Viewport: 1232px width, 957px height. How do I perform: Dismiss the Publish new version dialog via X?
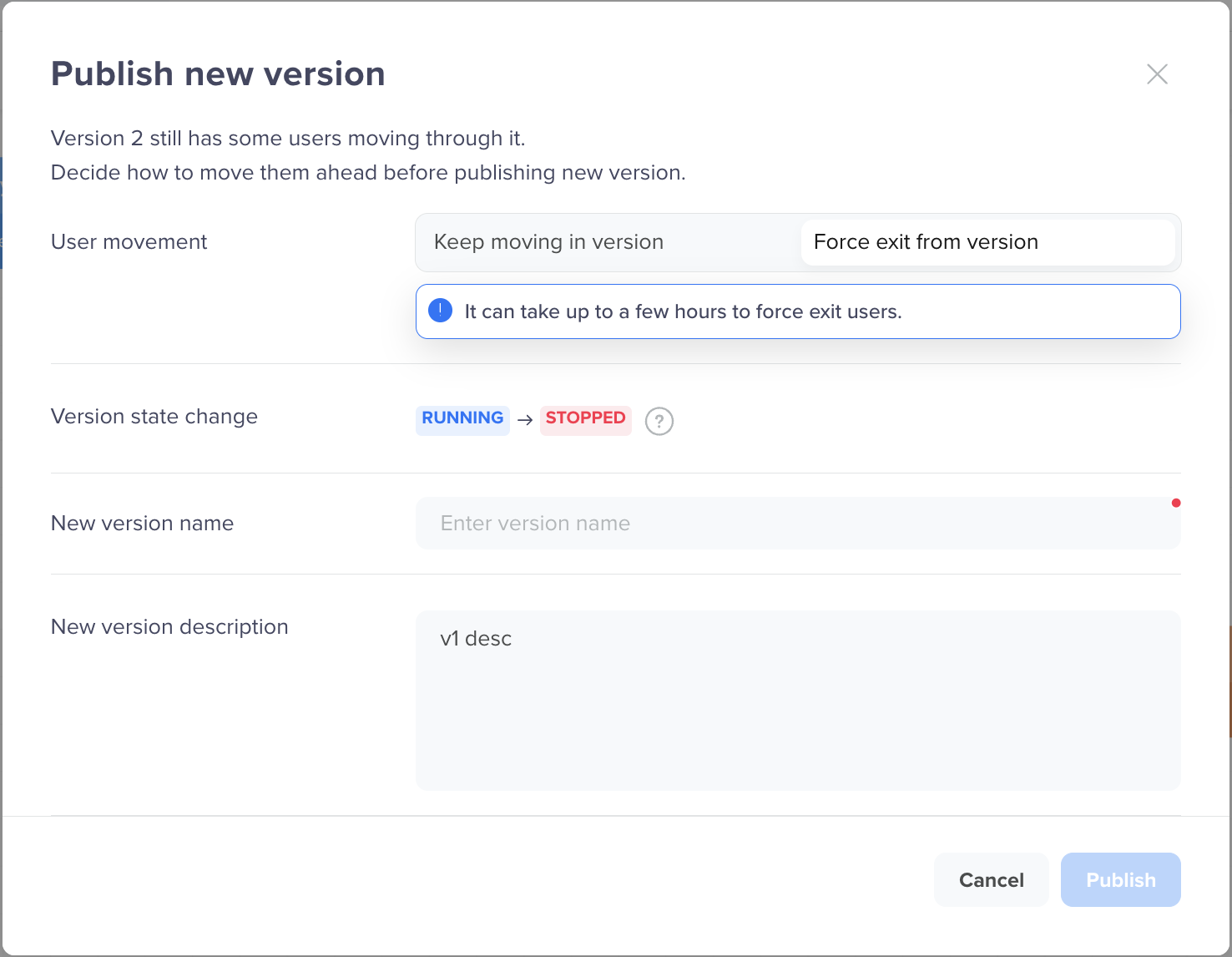pyautogui.click(x=1157, y=73)
